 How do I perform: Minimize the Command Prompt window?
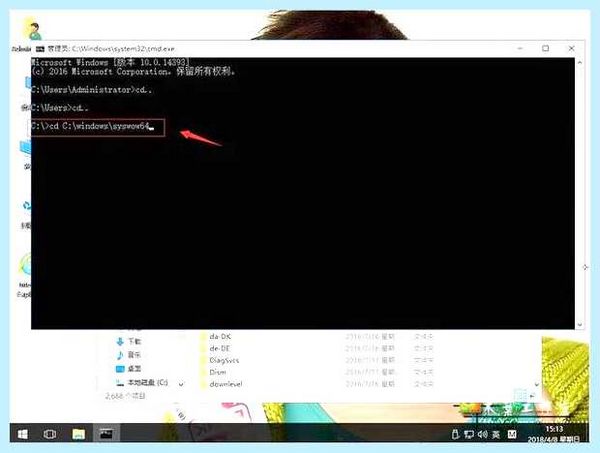(520, 49)
